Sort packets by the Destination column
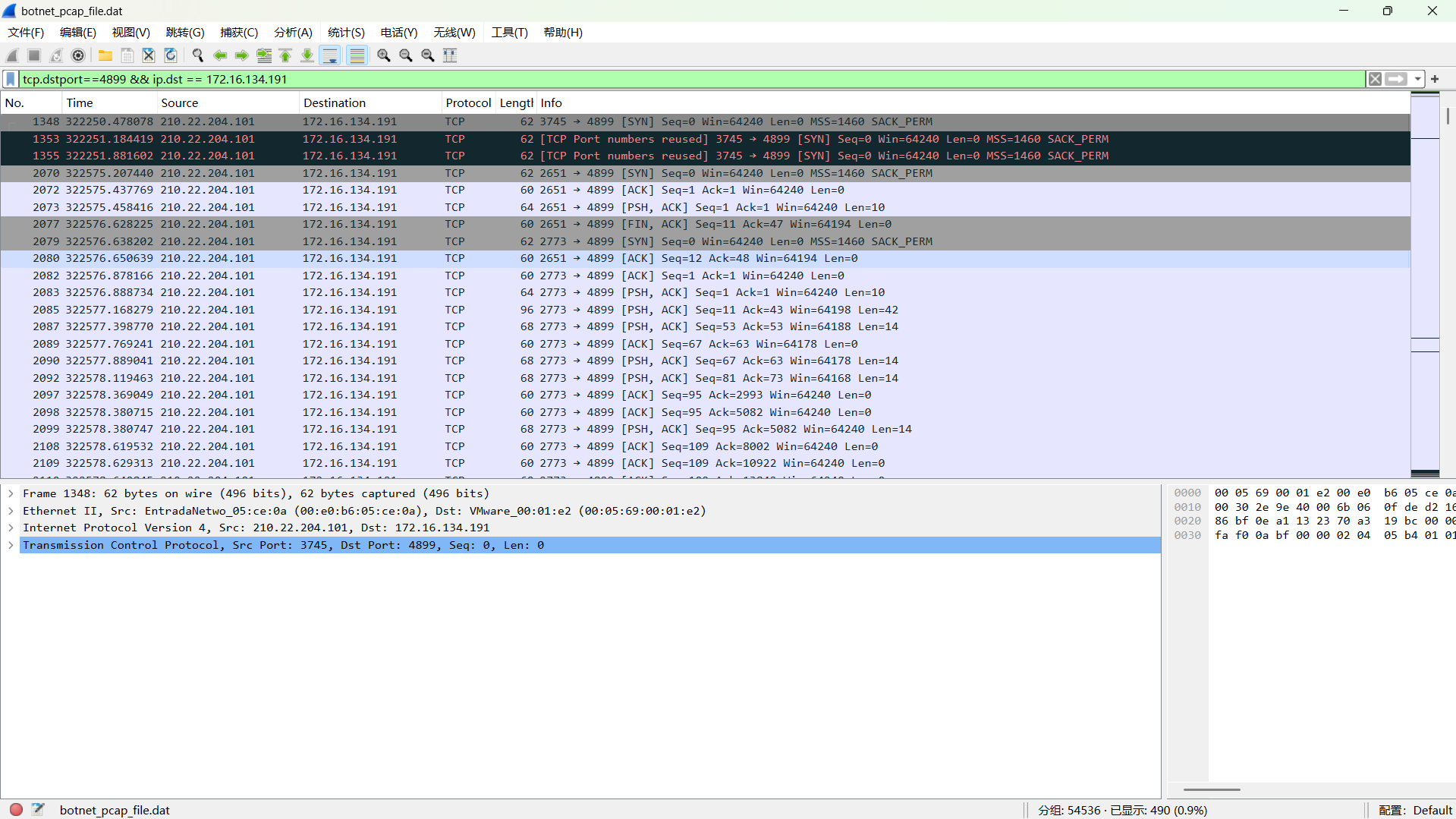Image resolution: width=1456 pixels, height=819 pixels. [370, 103]
